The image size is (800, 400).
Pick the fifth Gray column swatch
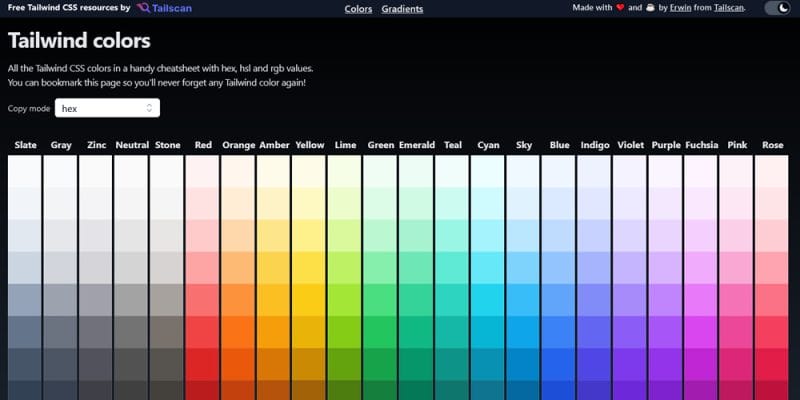[x=61, y=299]
